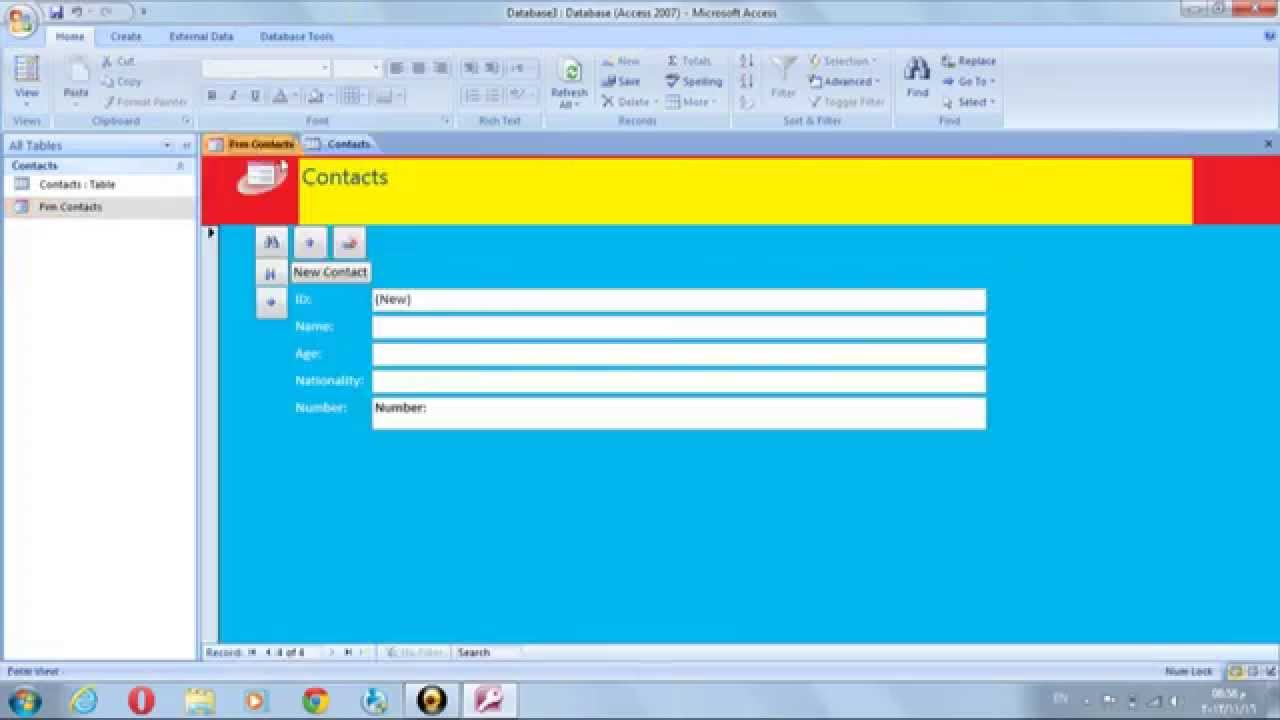Switch to the Contacts document tab

click(339, 144)
